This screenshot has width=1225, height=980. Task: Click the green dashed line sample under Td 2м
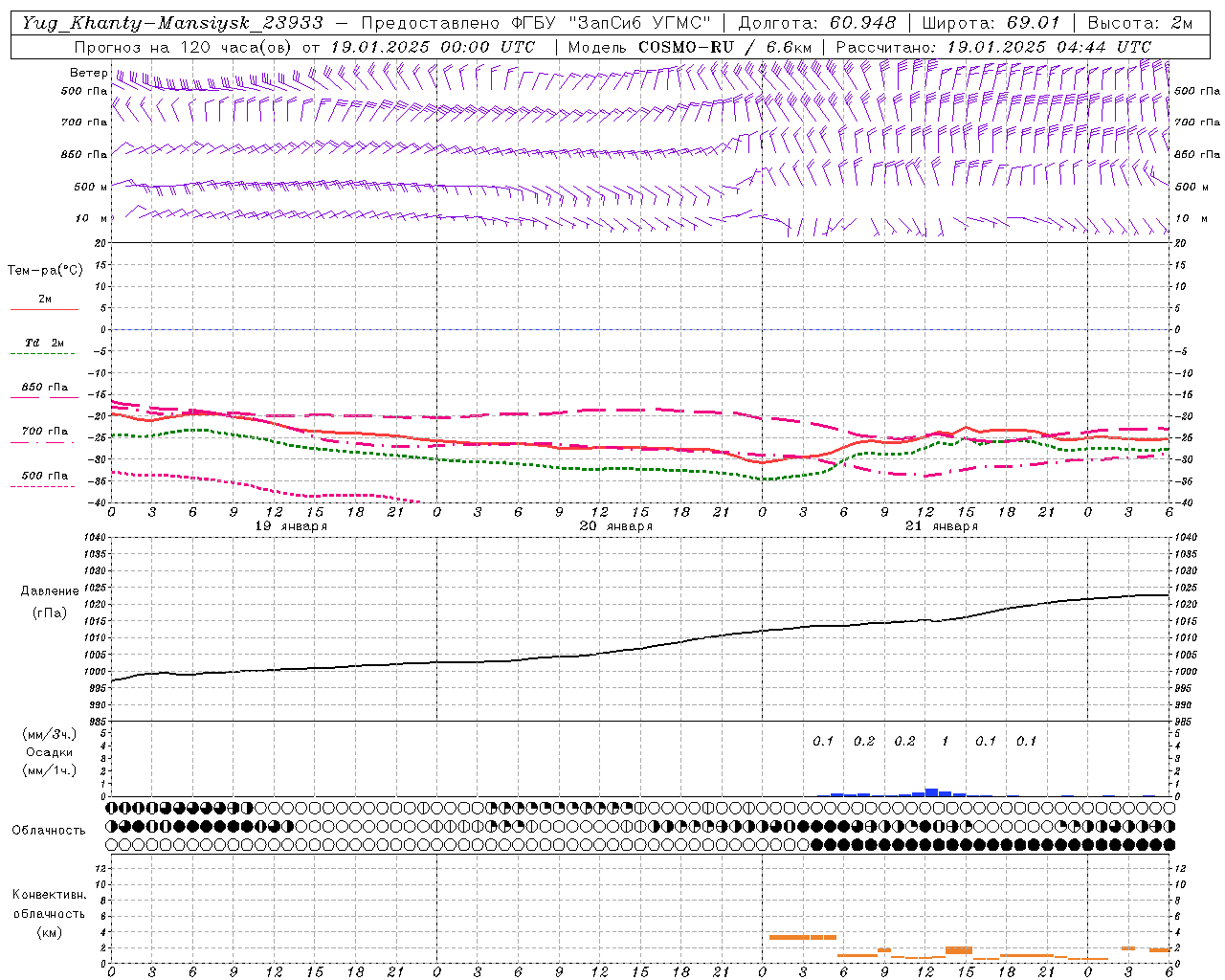(x=43, y=354)
